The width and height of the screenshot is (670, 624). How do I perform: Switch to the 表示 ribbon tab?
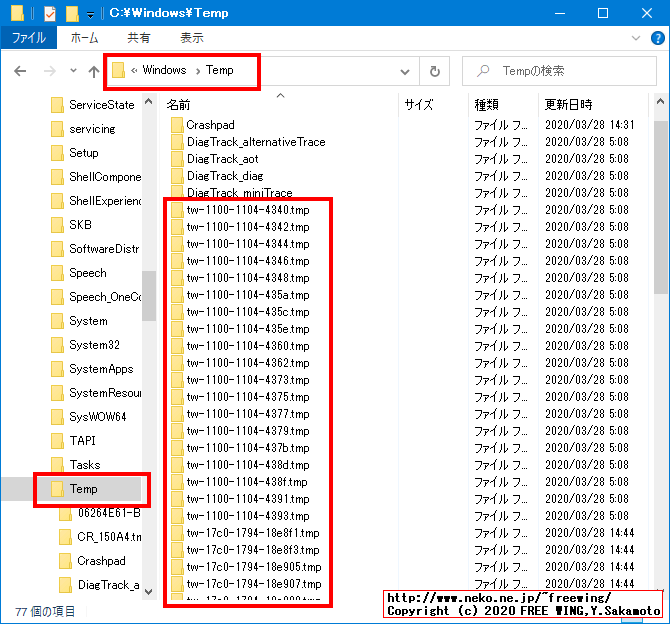191,38
